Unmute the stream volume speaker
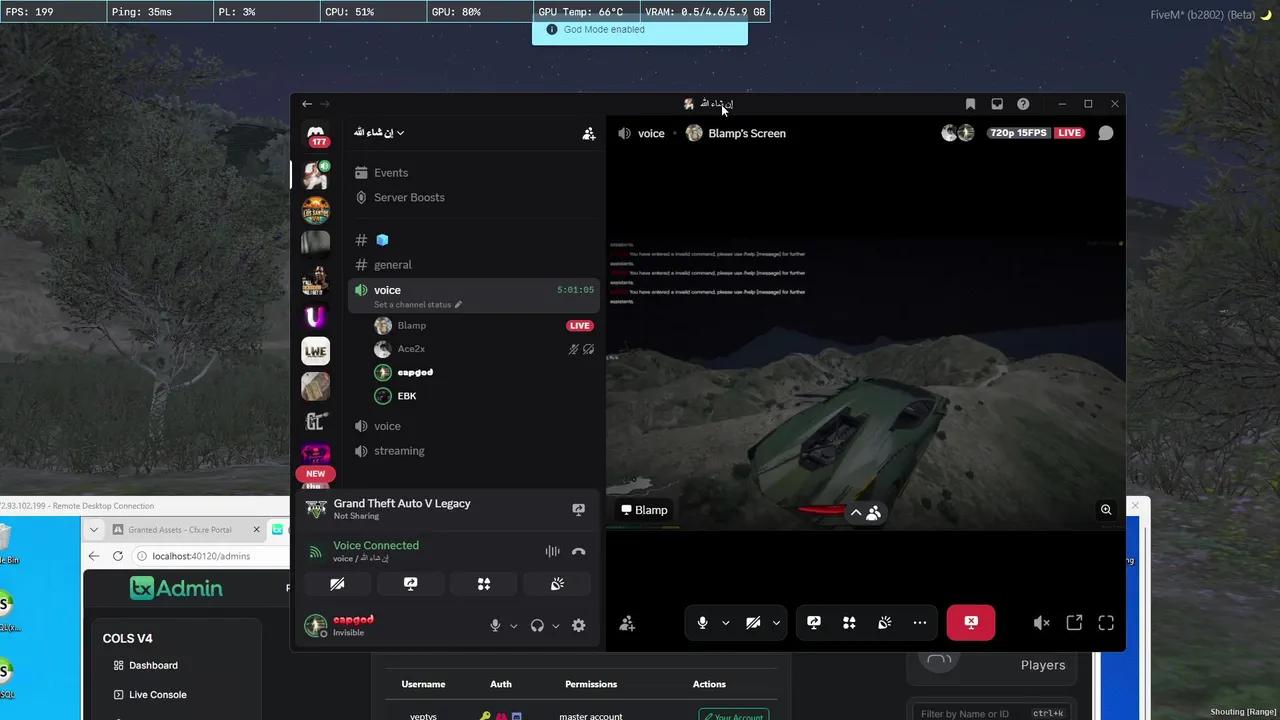This screenshot has width=1280, height=720. (x=1041, y=623)
